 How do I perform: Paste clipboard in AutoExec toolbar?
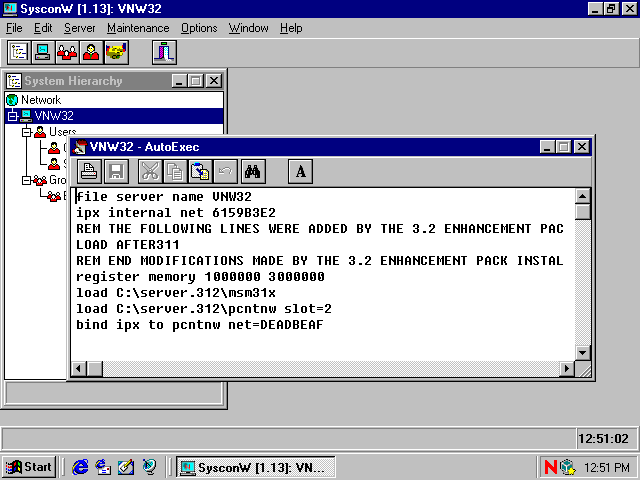pyautogui.click(x=200, y=171)
